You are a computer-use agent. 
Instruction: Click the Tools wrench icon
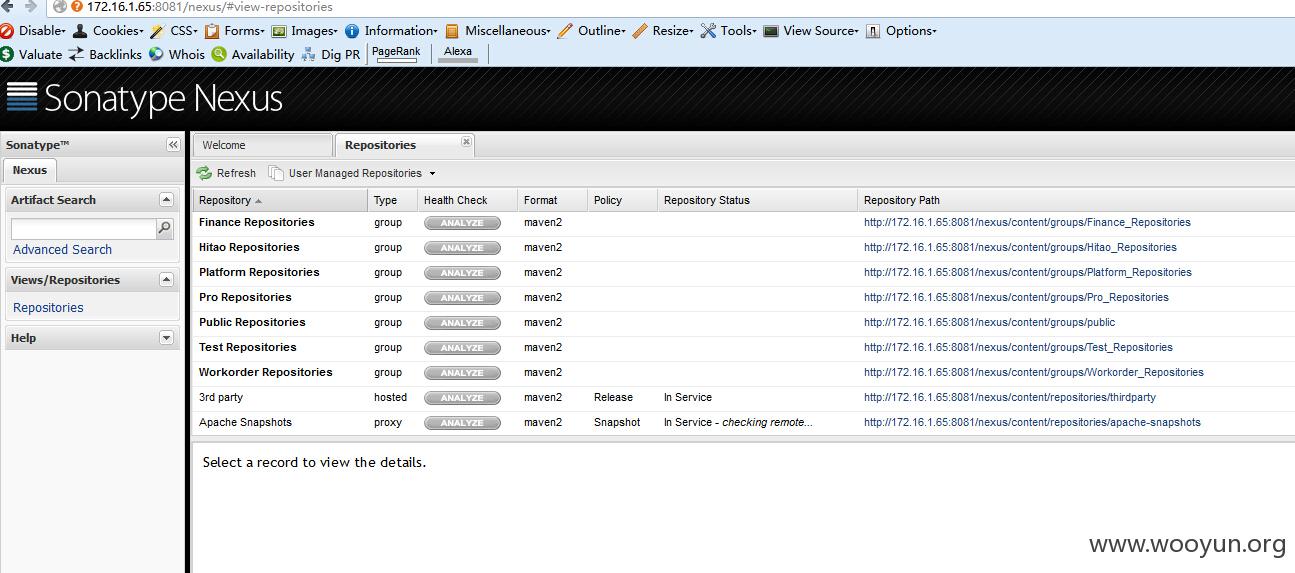click(708, 31)
